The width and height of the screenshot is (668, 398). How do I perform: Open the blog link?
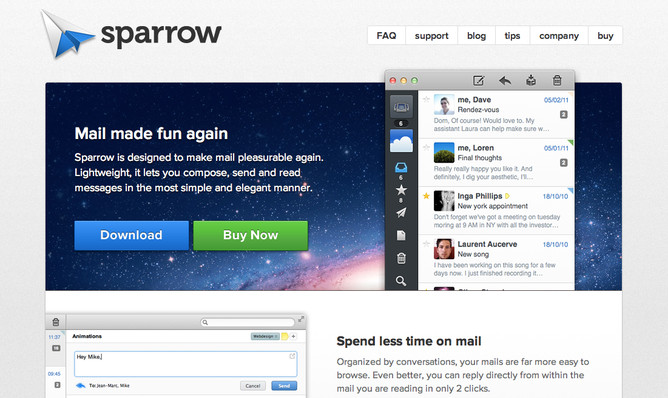(x=476, y=35)
